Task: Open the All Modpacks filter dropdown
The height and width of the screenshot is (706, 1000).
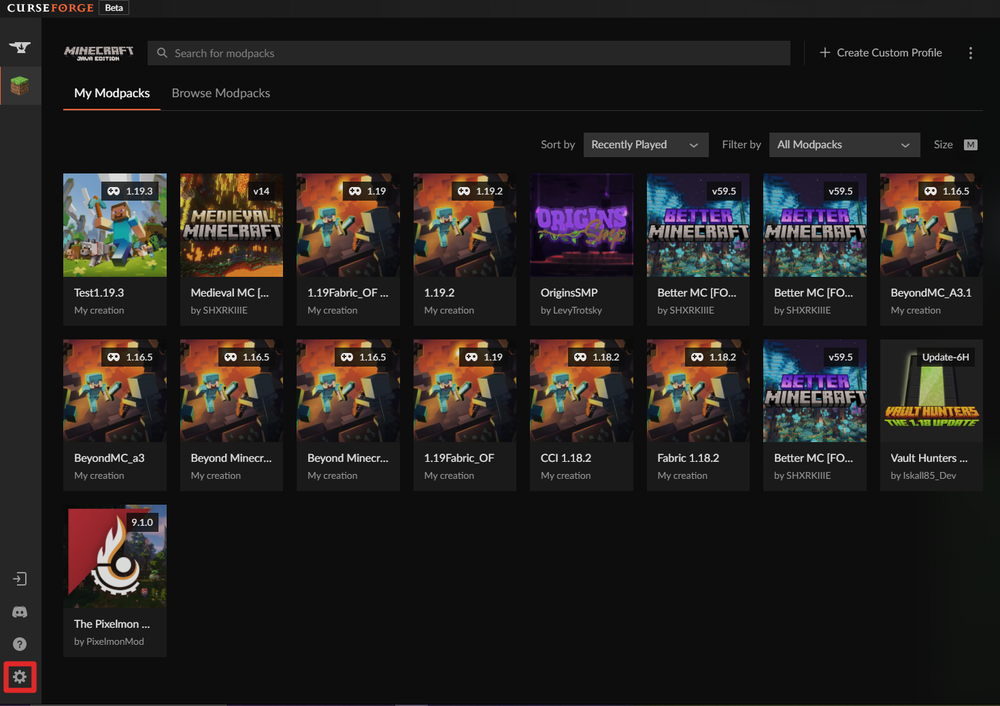Action: [844, 145]
